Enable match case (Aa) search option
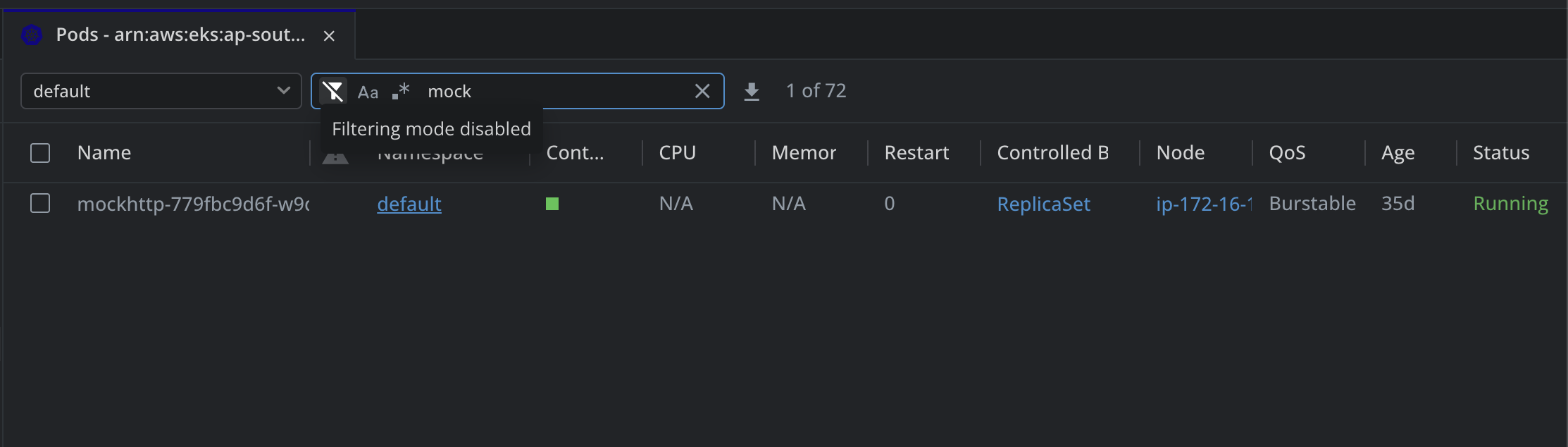Viewport: 1568px width, 447px height. 368,92
